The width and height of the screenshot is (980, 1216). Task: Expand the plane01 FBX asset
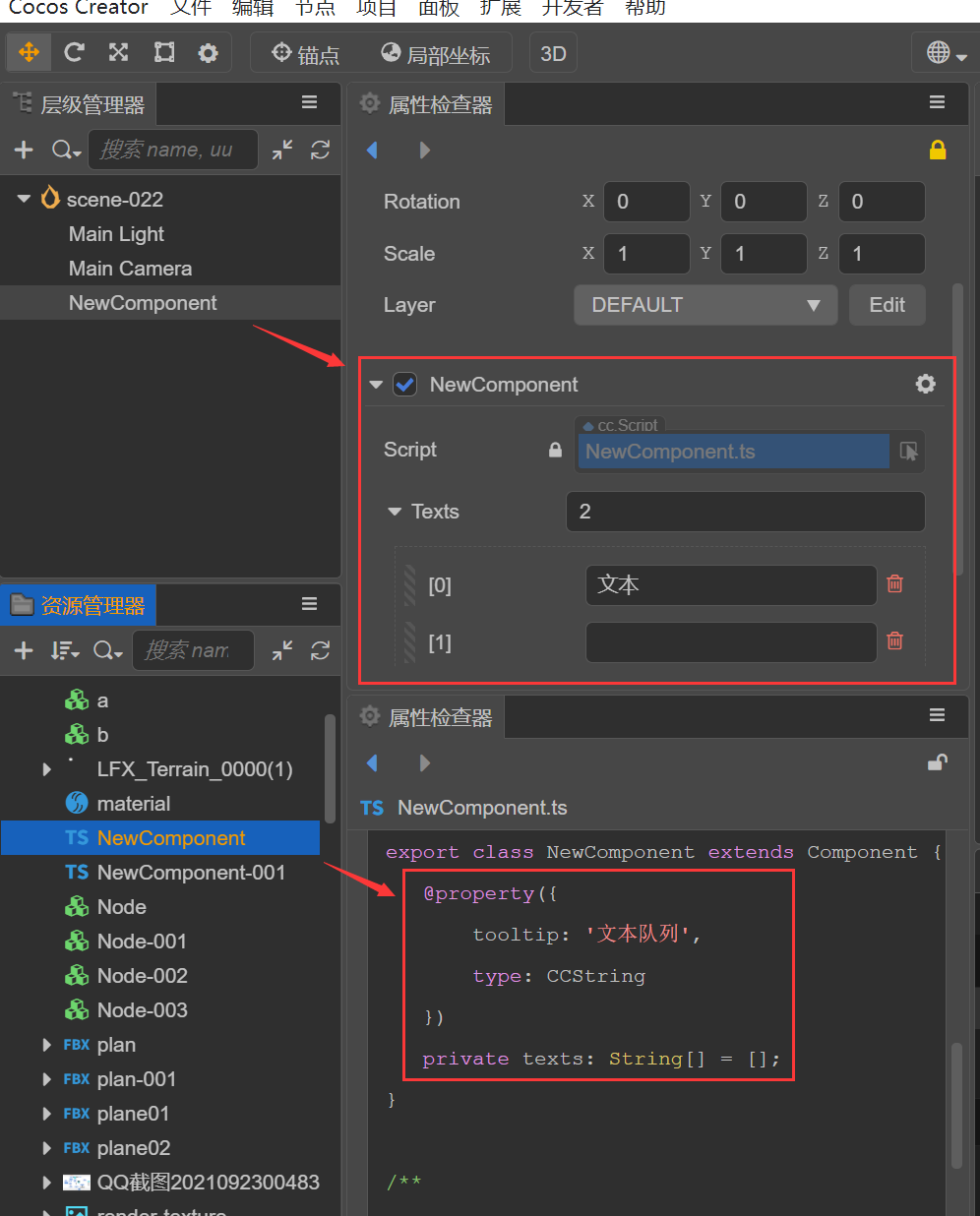tap(46, 1114)
